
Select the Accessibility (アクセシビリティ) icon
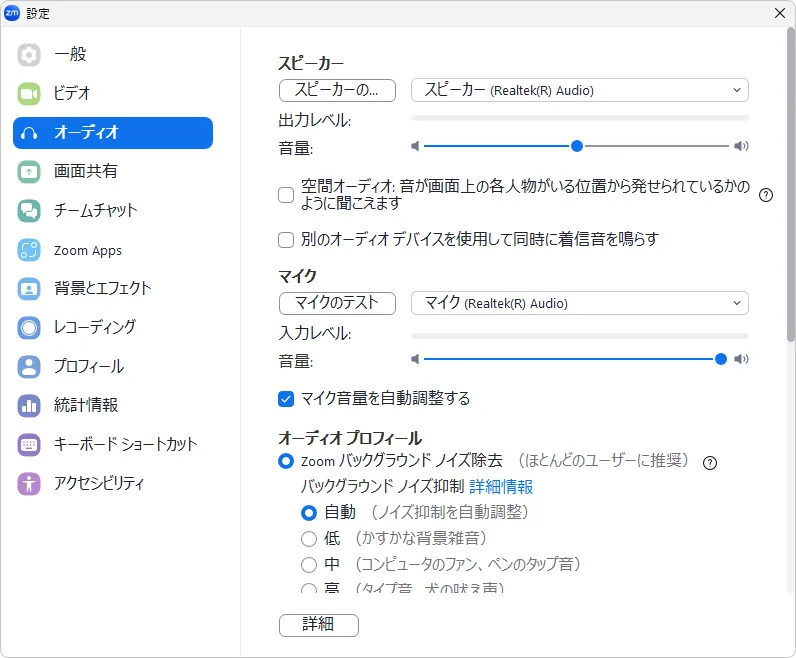coord(29,483)
